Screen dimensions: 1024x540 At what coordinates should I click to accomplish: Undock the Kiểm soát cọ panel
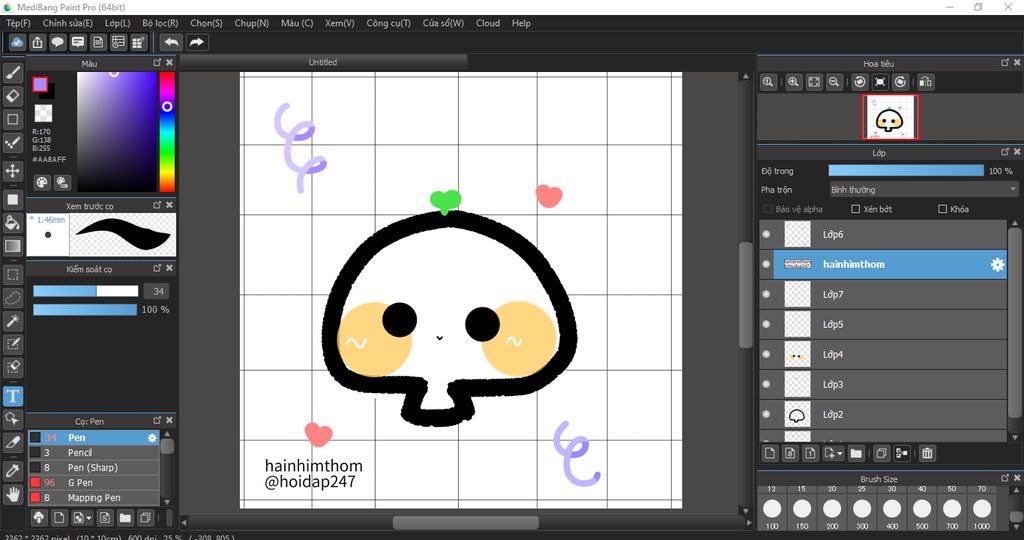point(157,268)
